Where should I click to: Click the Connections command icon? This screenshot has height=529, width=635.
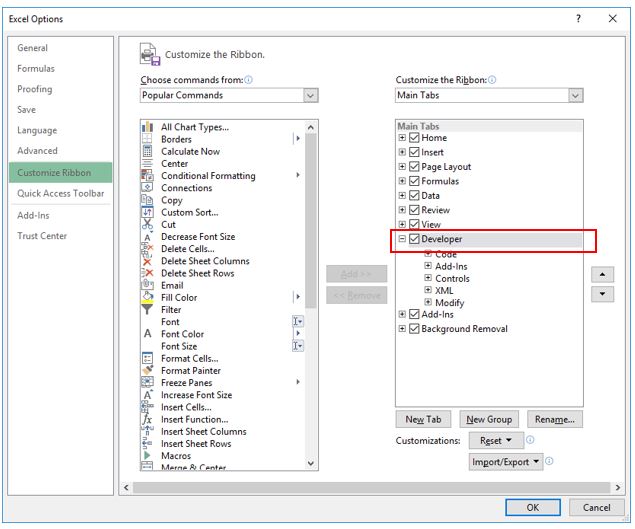click(147, 188)
